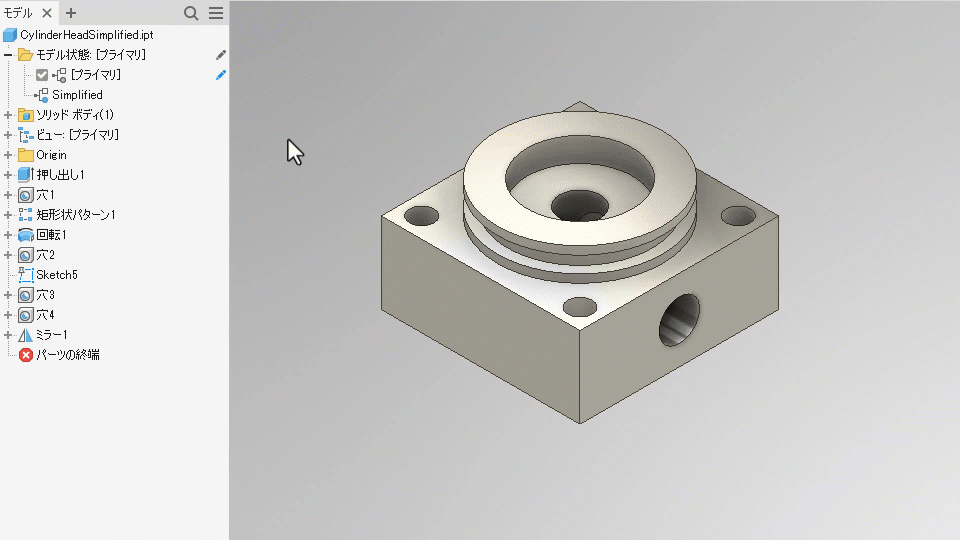This screenshot has width=960, height=540.
Task: Click the center bore of the cylinder head
Action: [579, 206]
